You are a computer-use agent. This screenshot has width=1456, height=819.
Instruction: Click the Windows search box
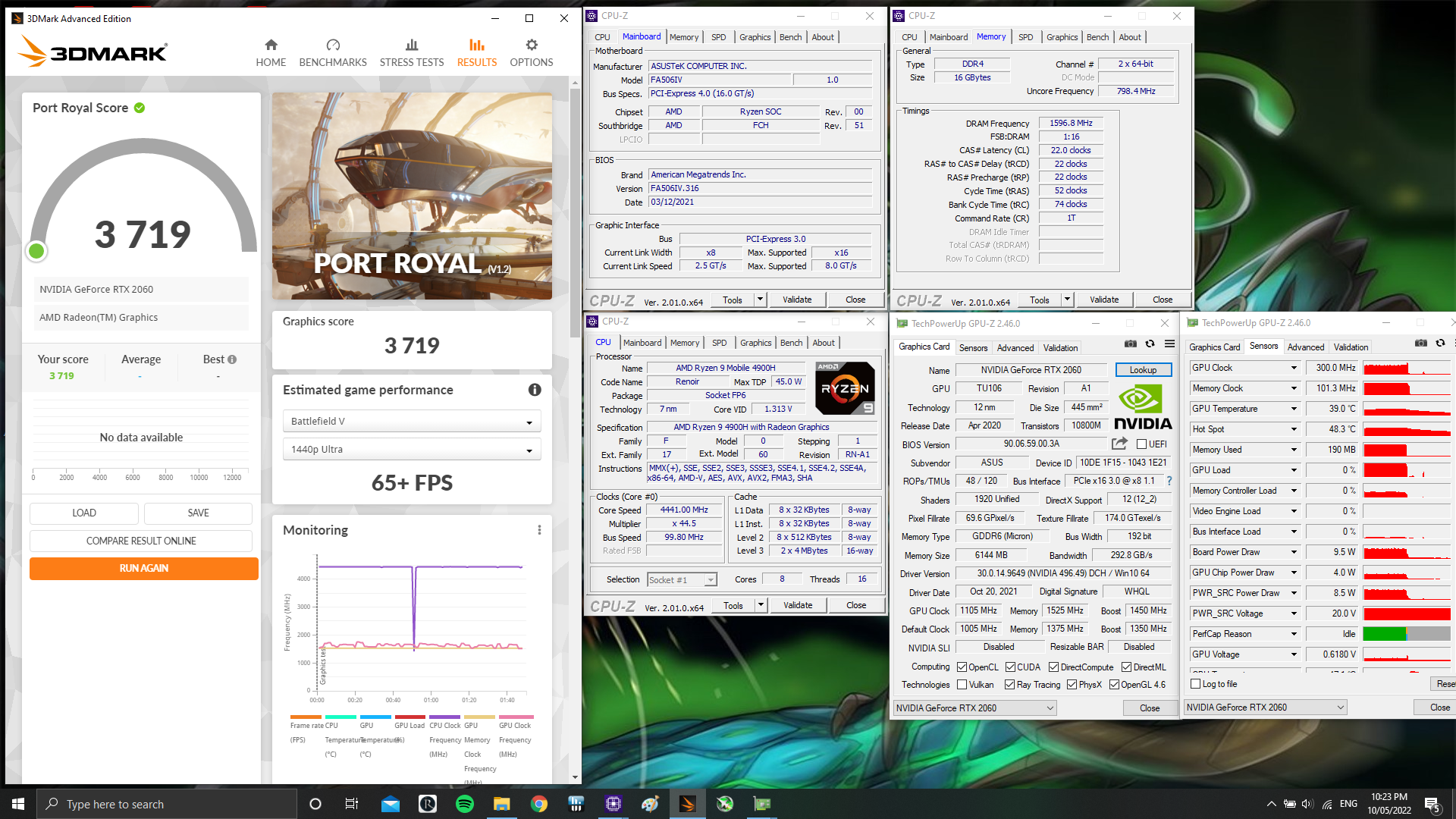(167, 804)
